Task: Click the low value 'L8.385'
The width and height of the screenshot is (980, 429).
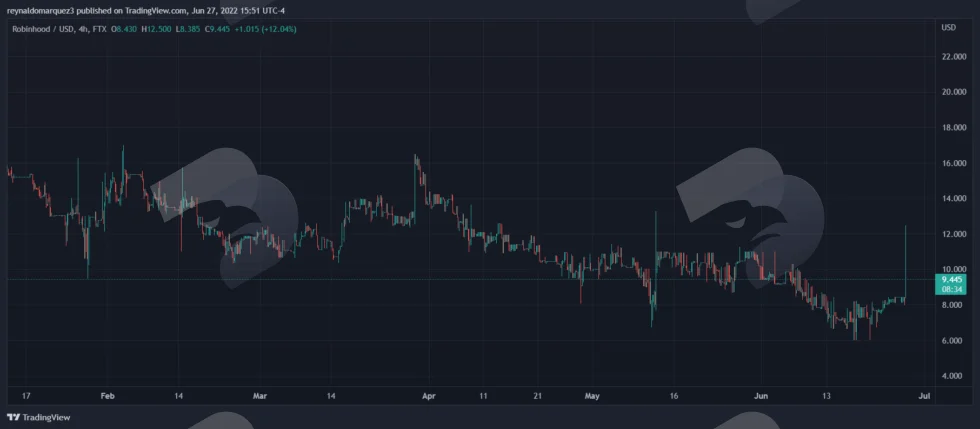Action: (188, 29)
